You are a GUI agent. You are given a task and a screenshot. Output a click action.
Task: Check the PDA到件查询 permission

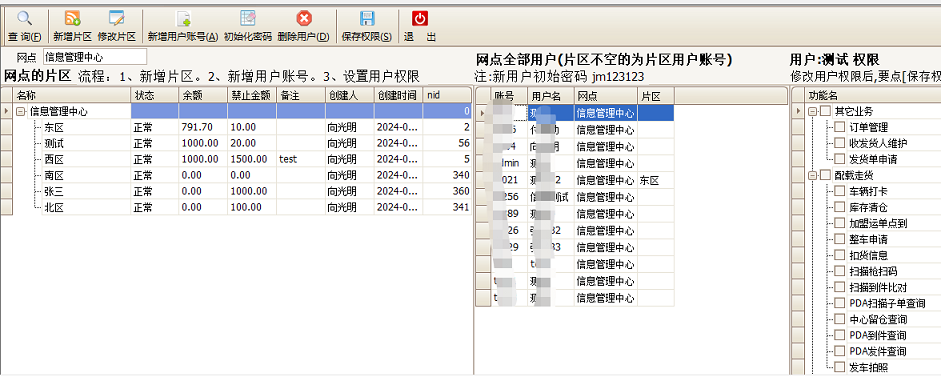pos(839,335)
